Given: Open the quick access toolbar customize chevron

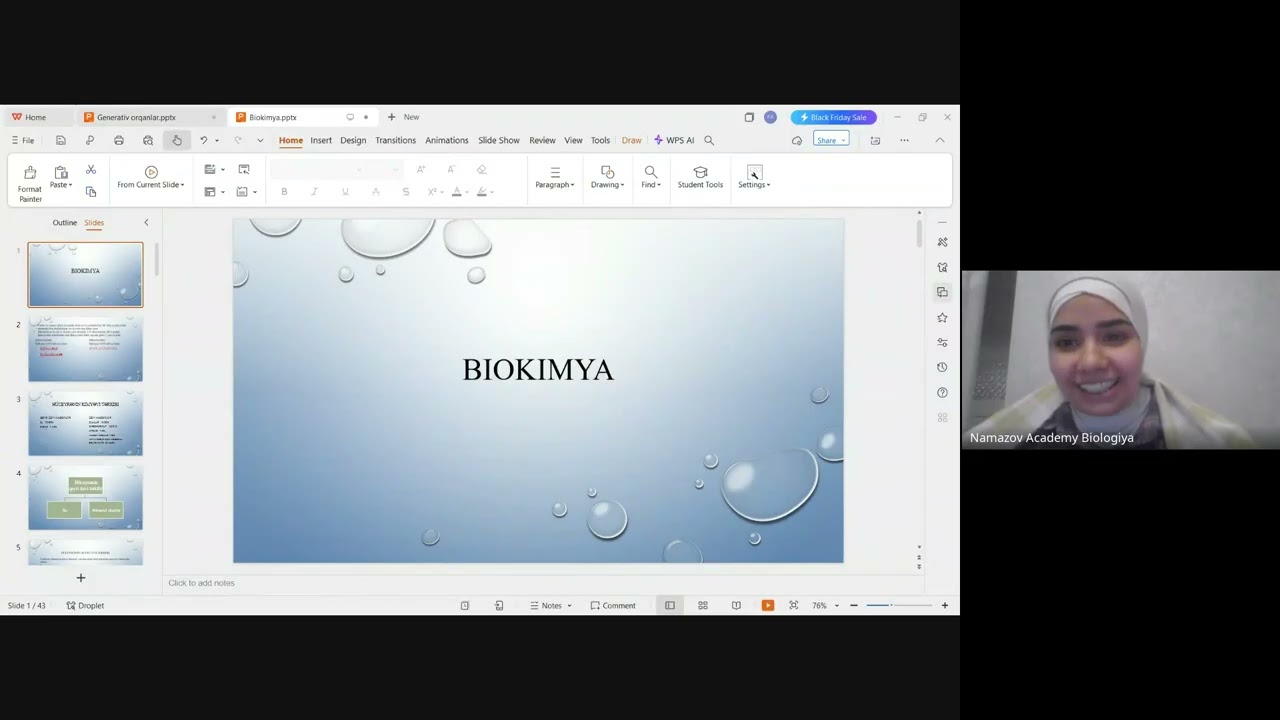Looking at the screenshot, I should pos(260,141).
